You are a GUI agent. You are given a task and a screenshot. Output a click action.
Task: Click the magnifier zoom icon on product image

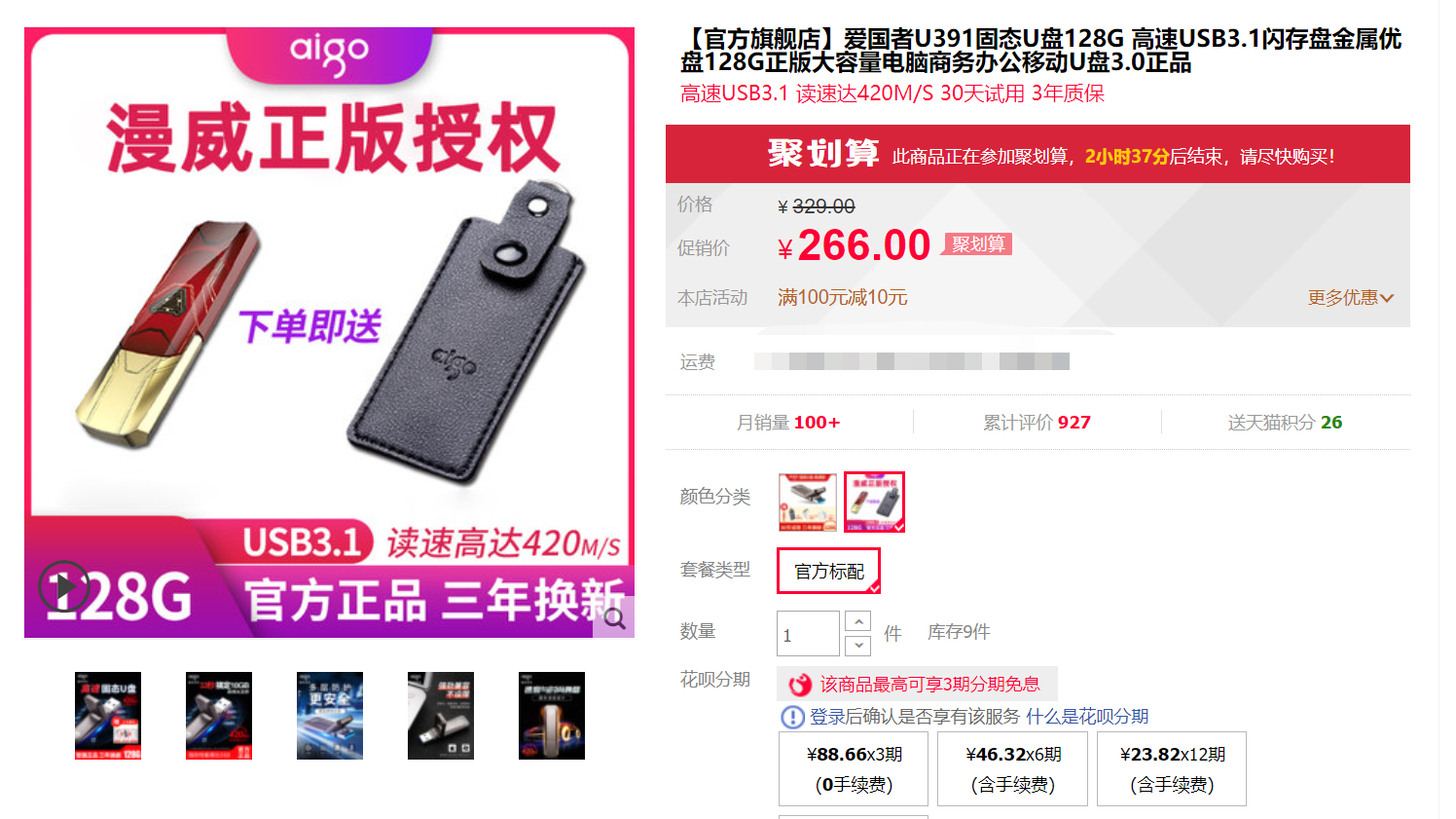click(x=614, y=617)
